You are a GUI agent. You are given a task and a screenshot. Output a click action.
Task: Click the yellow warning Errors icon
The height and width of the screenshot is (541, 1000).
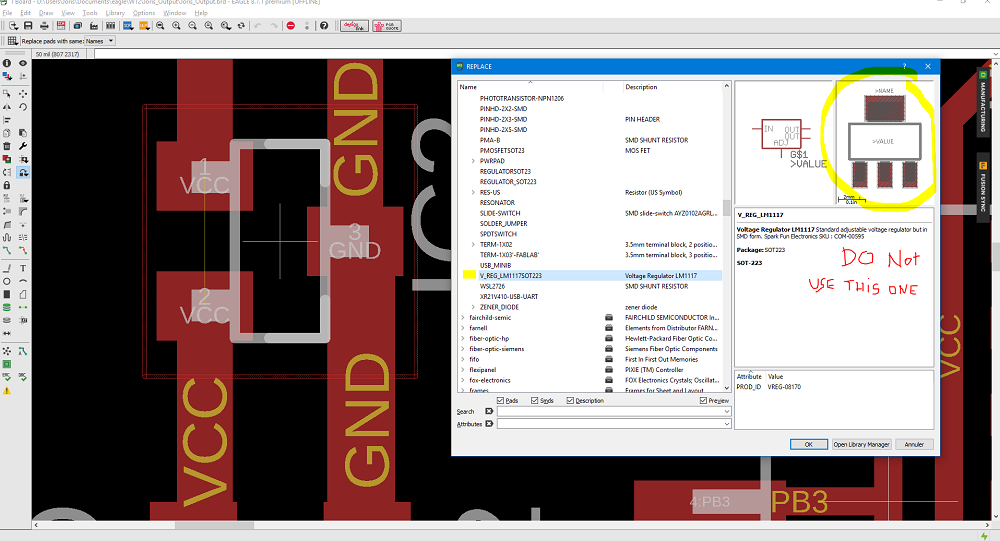coord(7,390)
